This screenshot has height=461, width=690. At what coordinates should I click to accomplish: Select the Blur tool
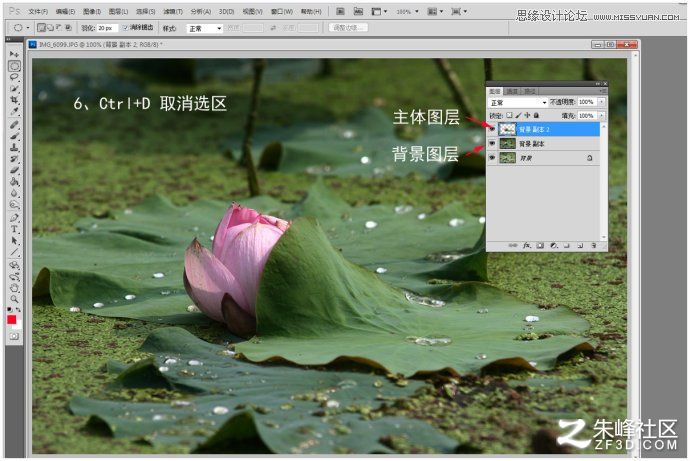15,193
